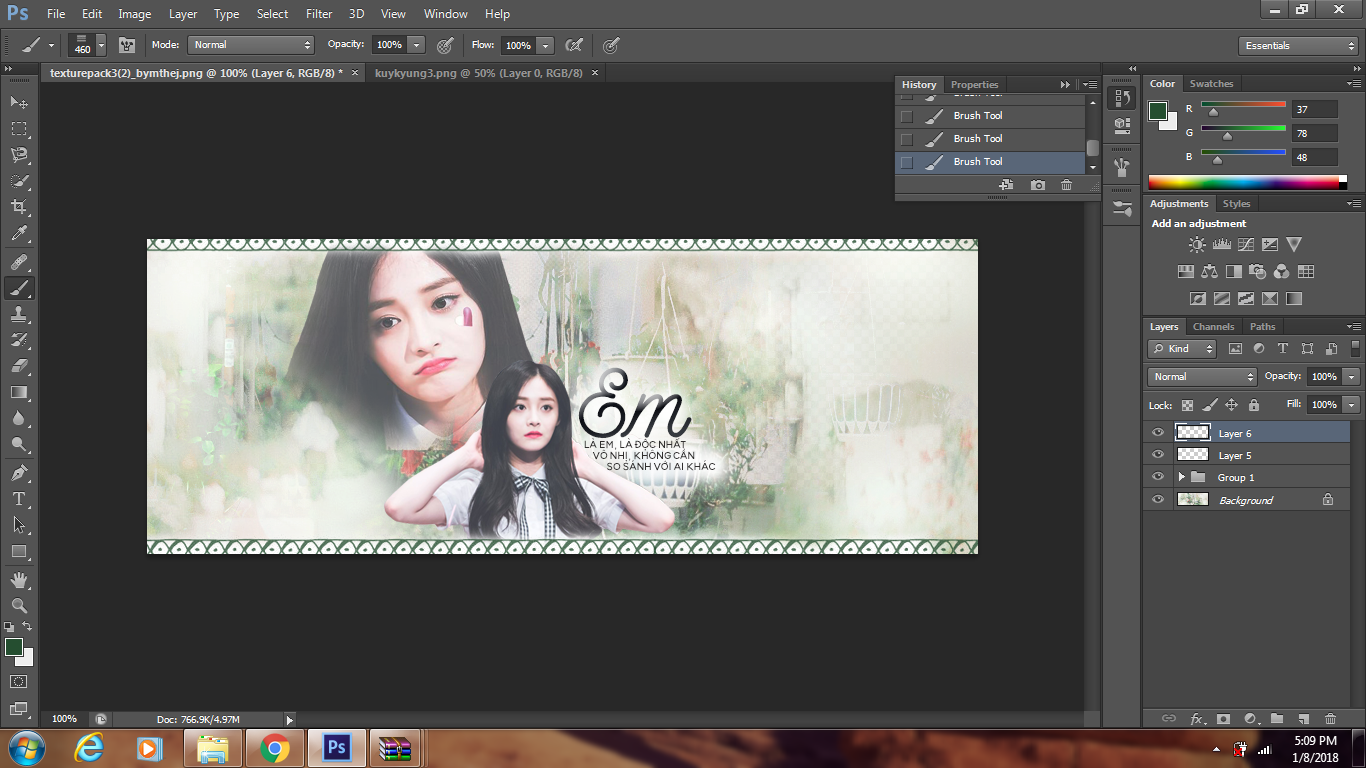Open the Essentials workspace dropdown

pos(1297,46)
